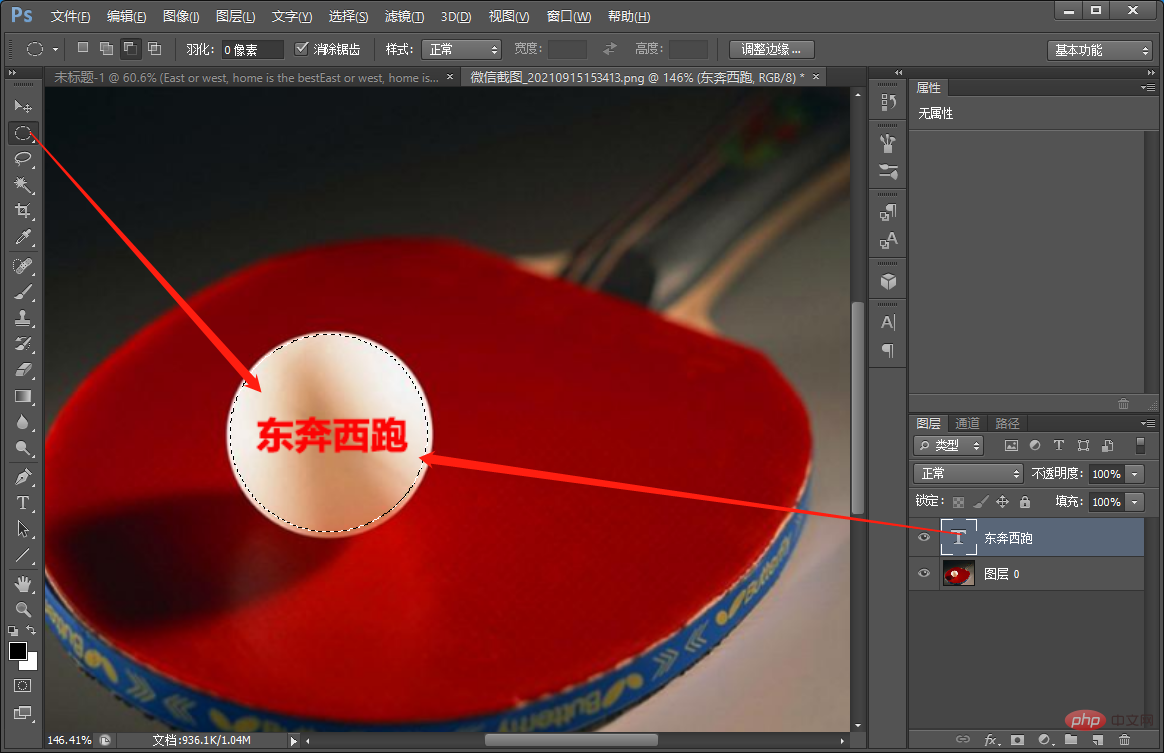The height and width of the screenshot is (753, 1164).
Task: Choose New selection mode
Action: point(83,48)
